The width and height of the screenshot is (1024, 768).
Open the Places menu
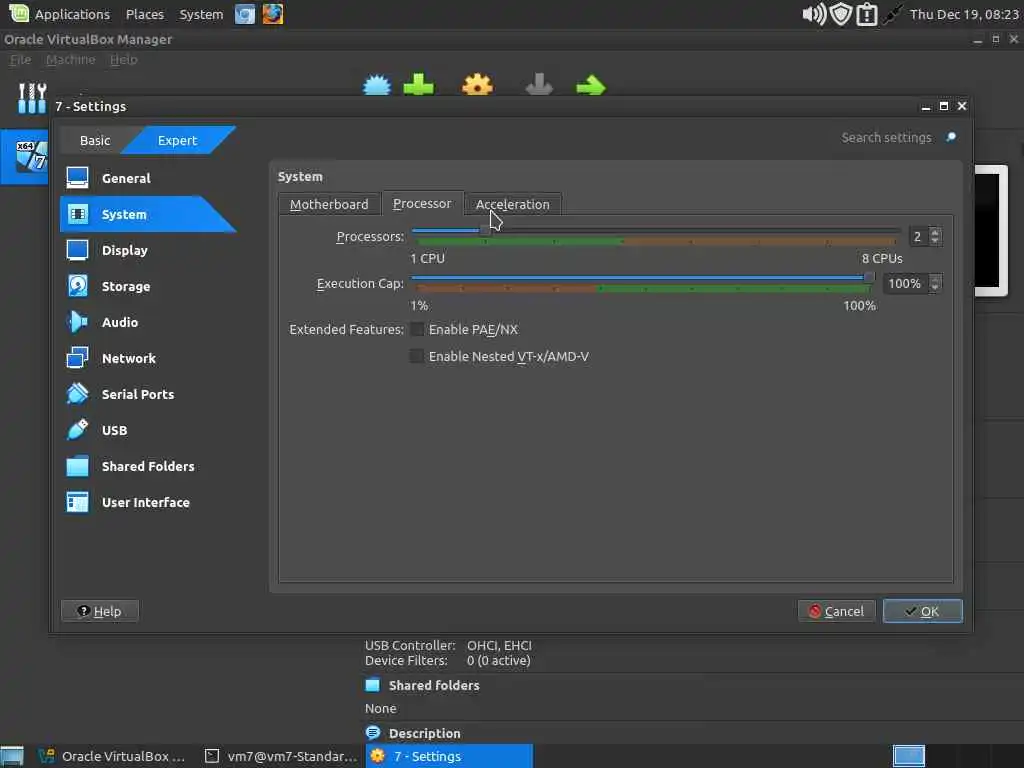(x=144, y=14)
